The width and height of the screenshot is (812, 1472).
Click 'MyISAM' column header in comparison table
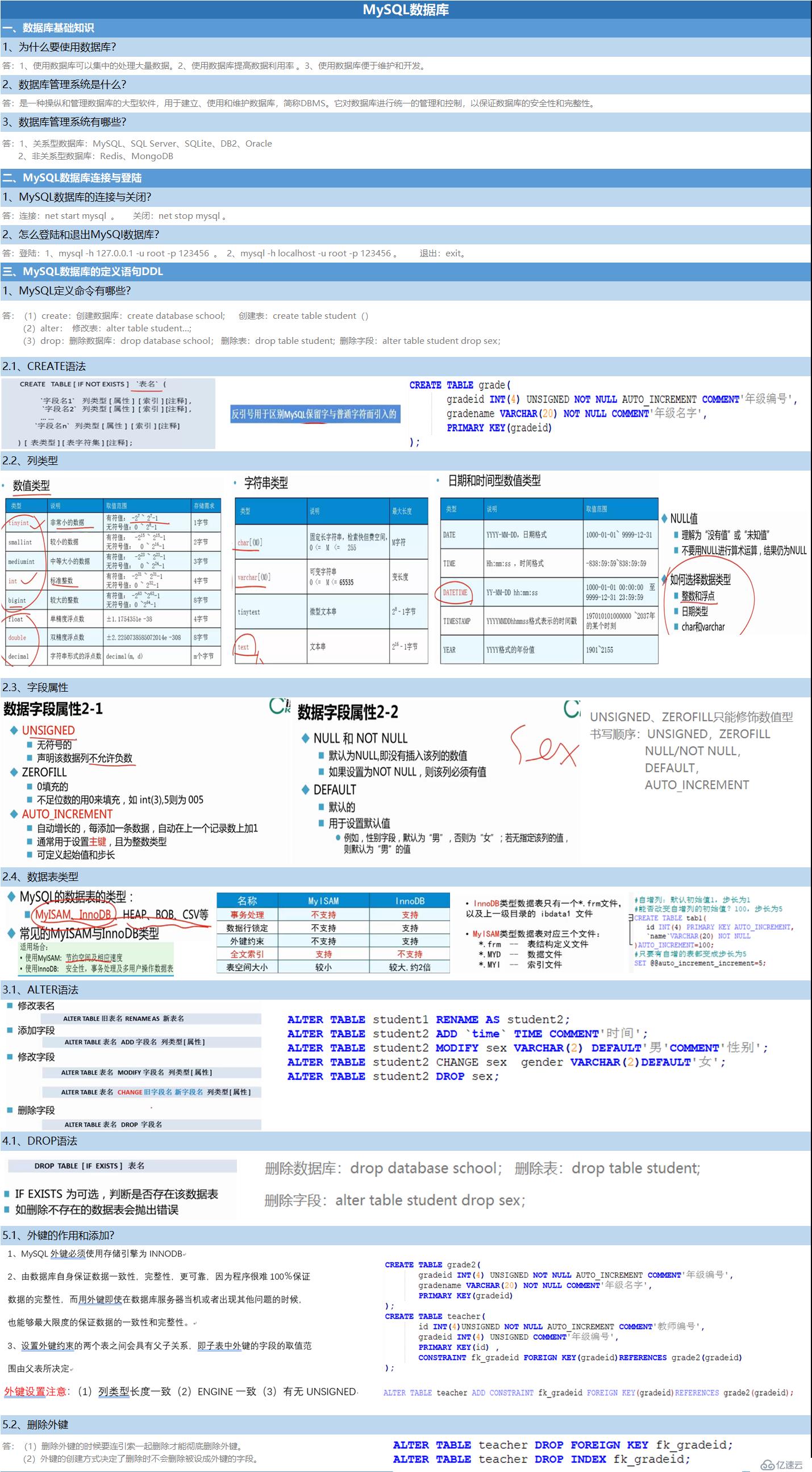323,901
